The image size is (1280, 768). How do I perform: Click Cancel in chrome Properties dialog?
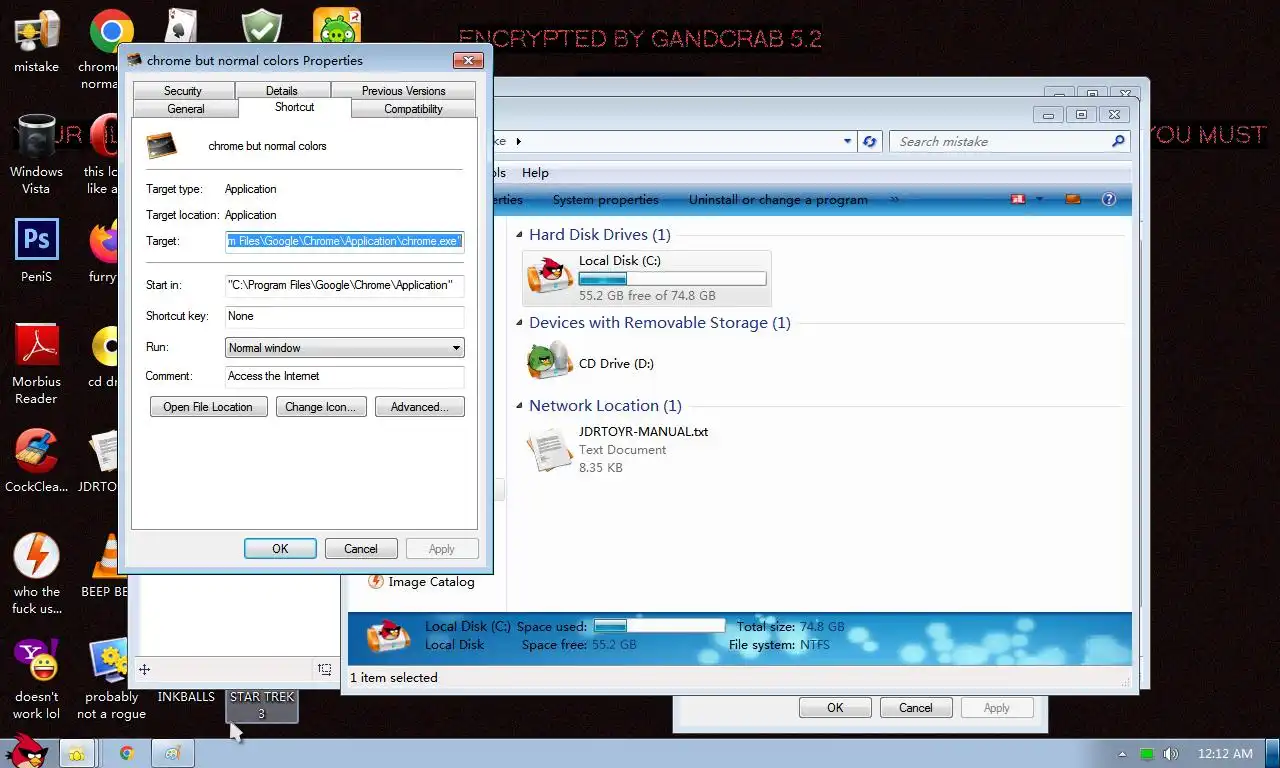361,549
